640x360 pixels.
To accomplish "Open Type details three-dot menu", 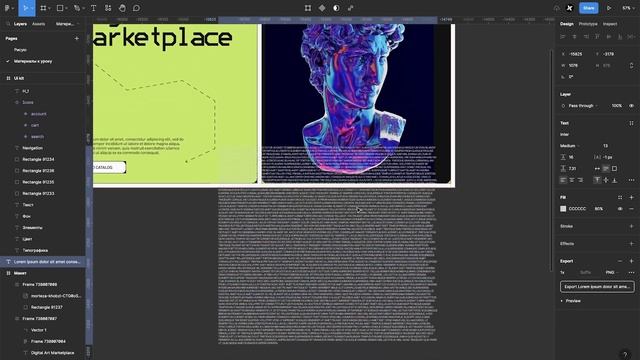I will (x=631, y=180).
